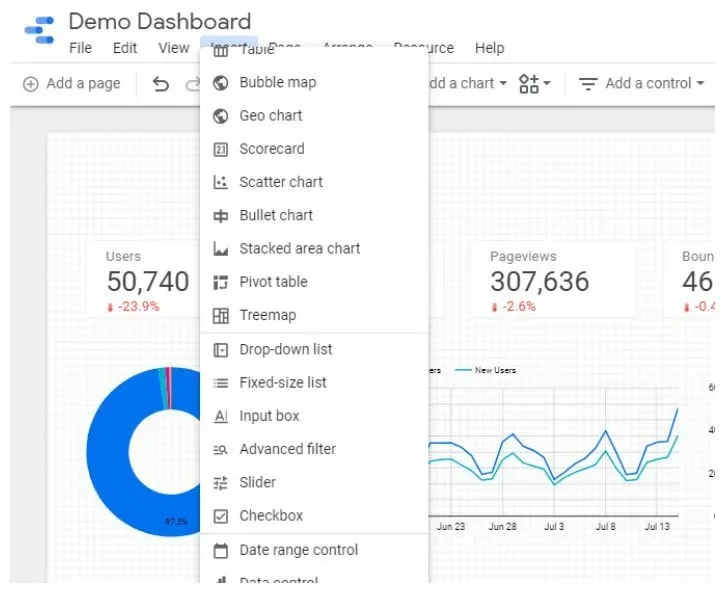Click the Drop-down list icon
This screenshot has height=596, width=728.
[x=221, y=350]
